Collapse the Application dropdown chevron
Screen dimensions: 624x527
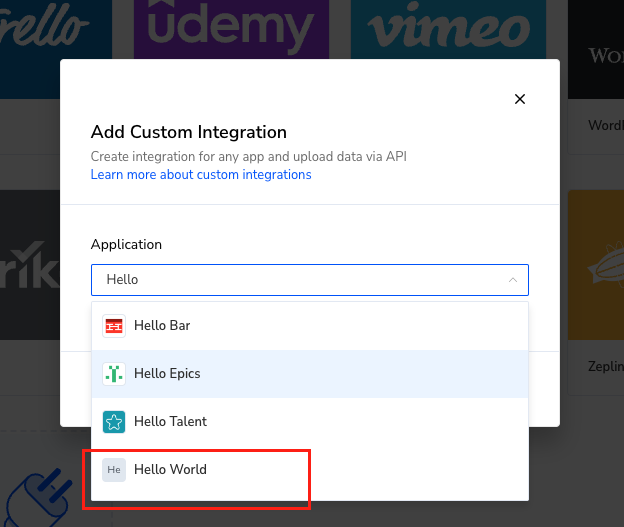(513, 280)
